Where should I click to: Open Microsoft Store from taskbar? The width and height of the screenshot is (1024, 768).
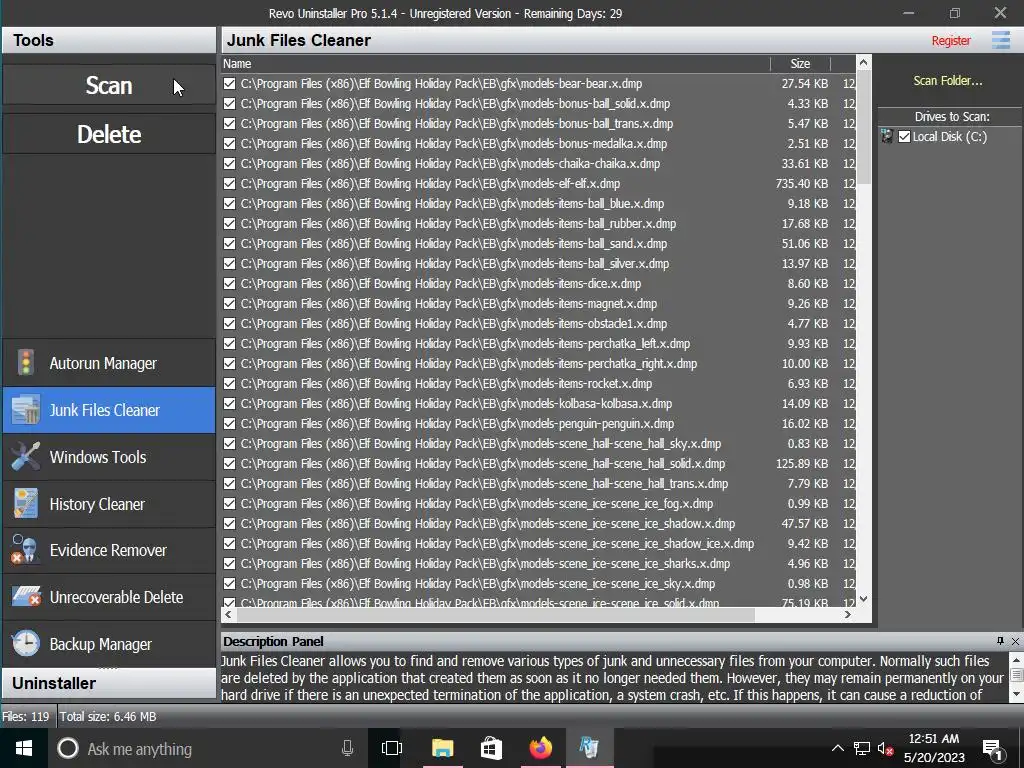[x=491, y=748]
